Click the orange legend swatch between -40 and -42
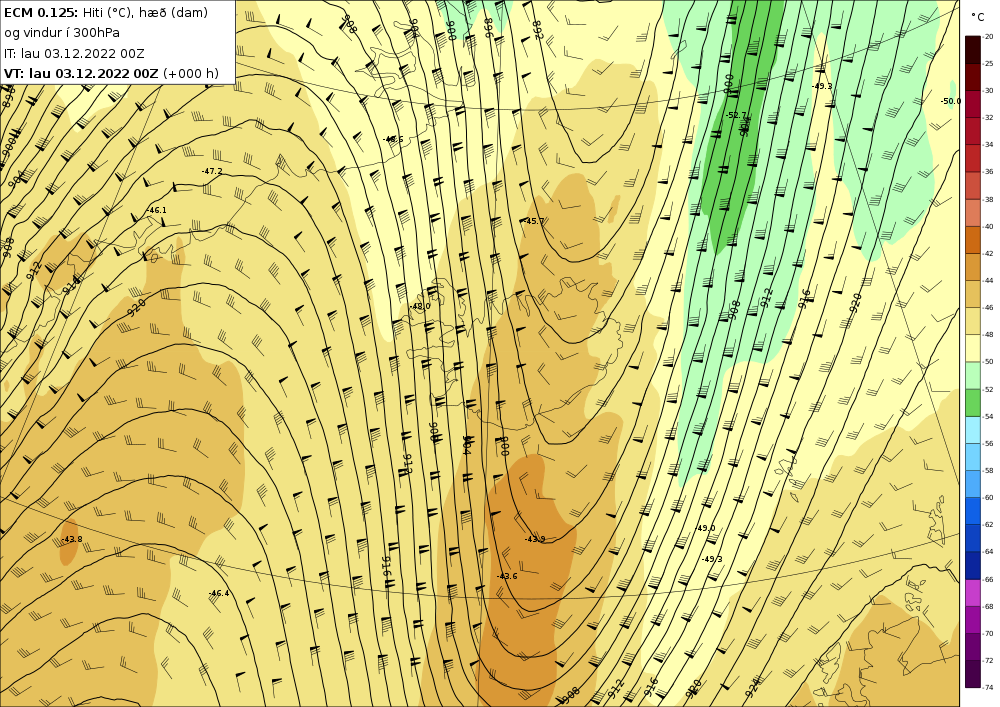The image size is (1000, 707). click(973, 240)
